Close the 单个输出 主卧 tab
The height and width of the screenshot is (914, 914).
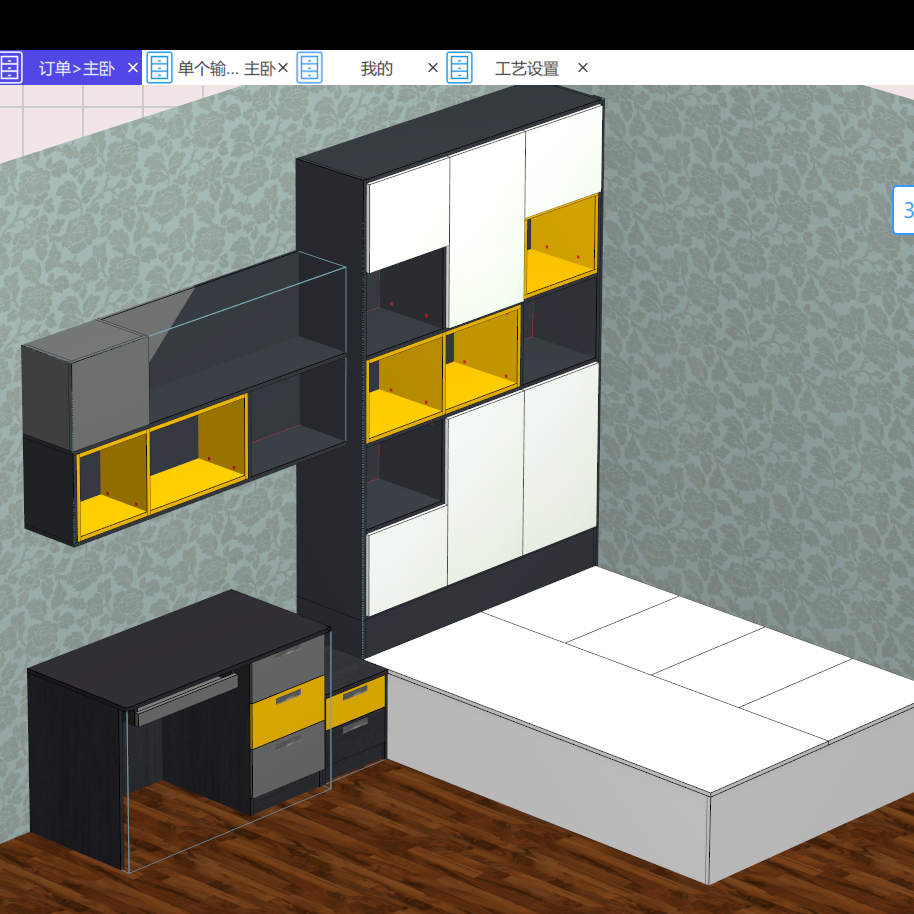click(x=281, y=68)
